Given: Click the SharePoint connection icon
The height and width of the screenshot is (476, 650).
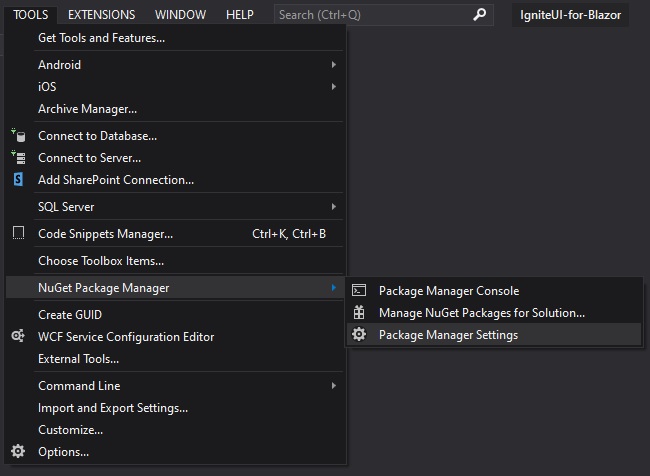Looking at the screenshot, I should point(18,180).
